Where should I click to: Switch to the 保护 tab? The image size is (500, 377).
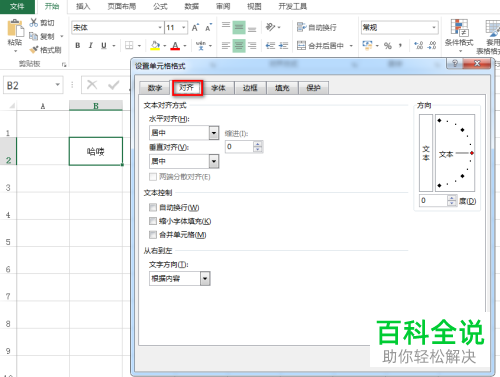pyautogui.click(x=313, y=88)
